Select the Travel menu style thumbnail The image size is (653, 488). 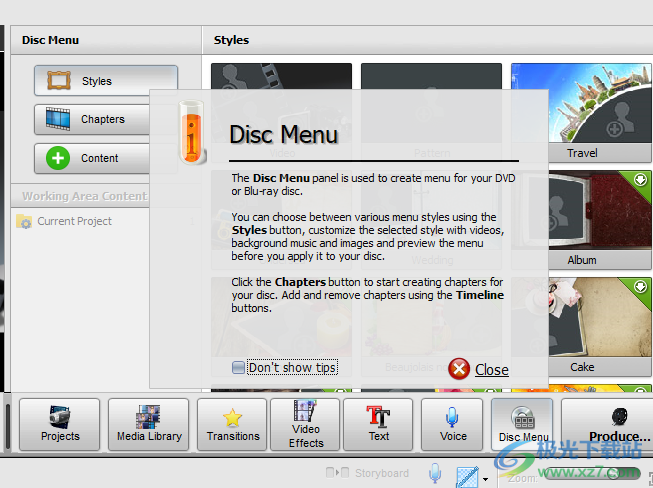click(581, 112)
